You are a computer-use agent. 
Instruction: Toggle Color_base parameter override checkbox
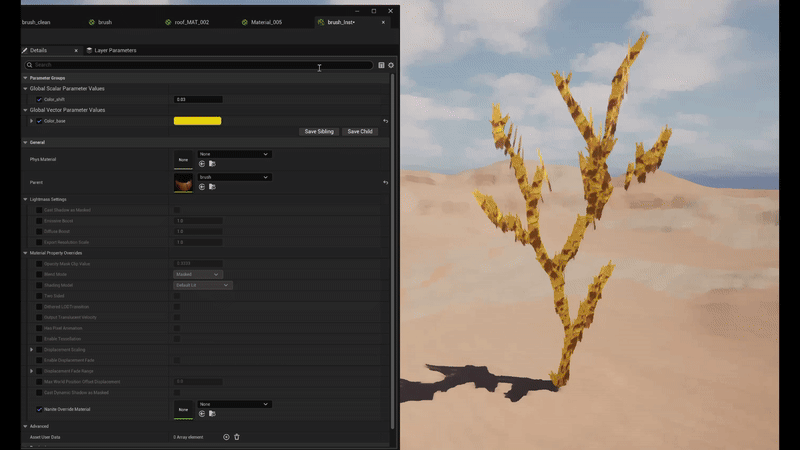coord(39,121)
